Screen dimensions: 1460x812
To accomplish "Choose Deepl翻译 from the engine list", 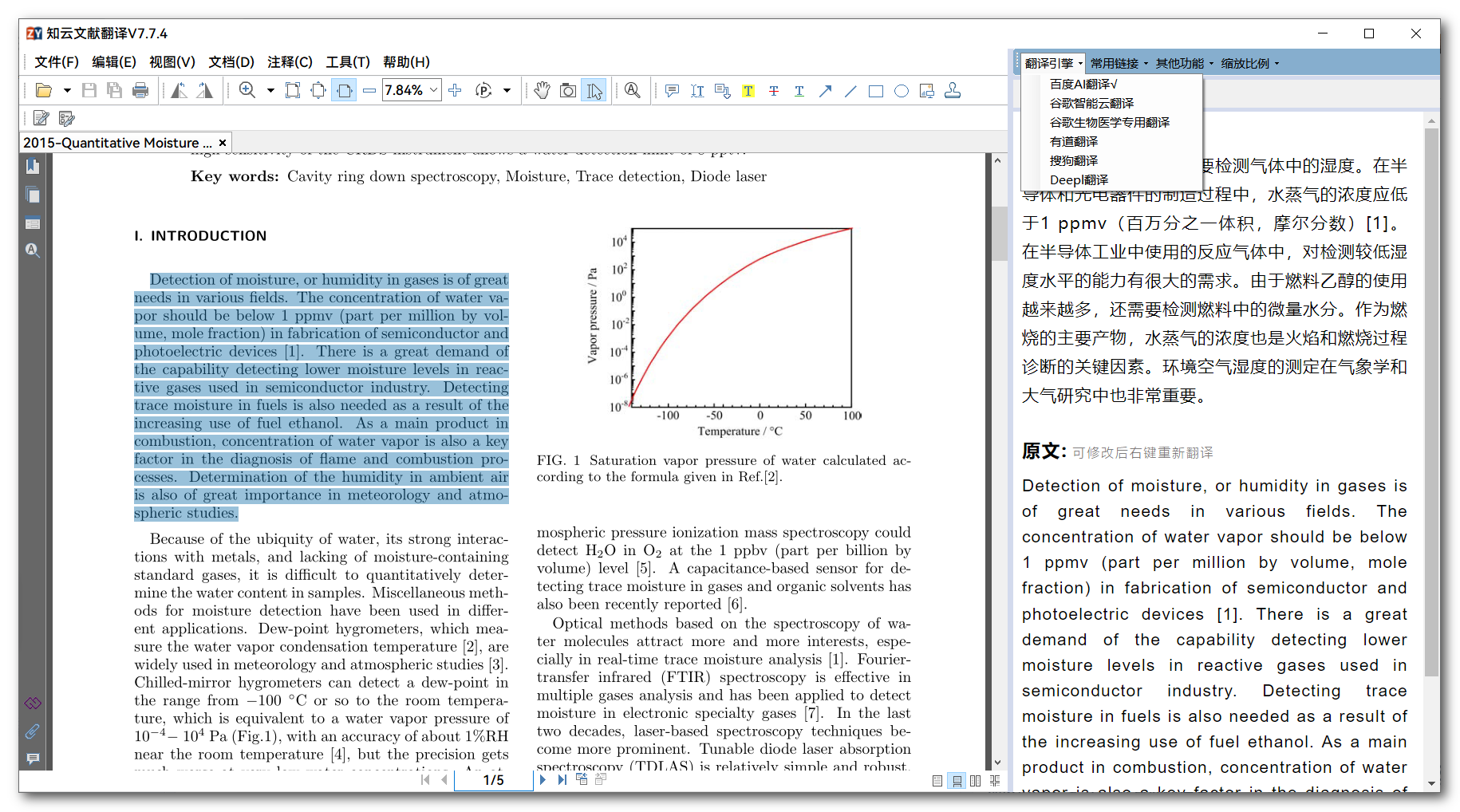I will click(1079, 180).
